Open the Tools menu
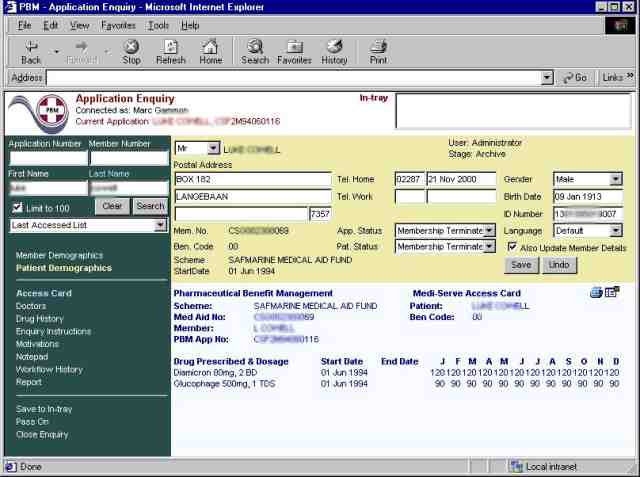Image resolution: width=640 pixels, height=477 pixels. coord(158,24)
